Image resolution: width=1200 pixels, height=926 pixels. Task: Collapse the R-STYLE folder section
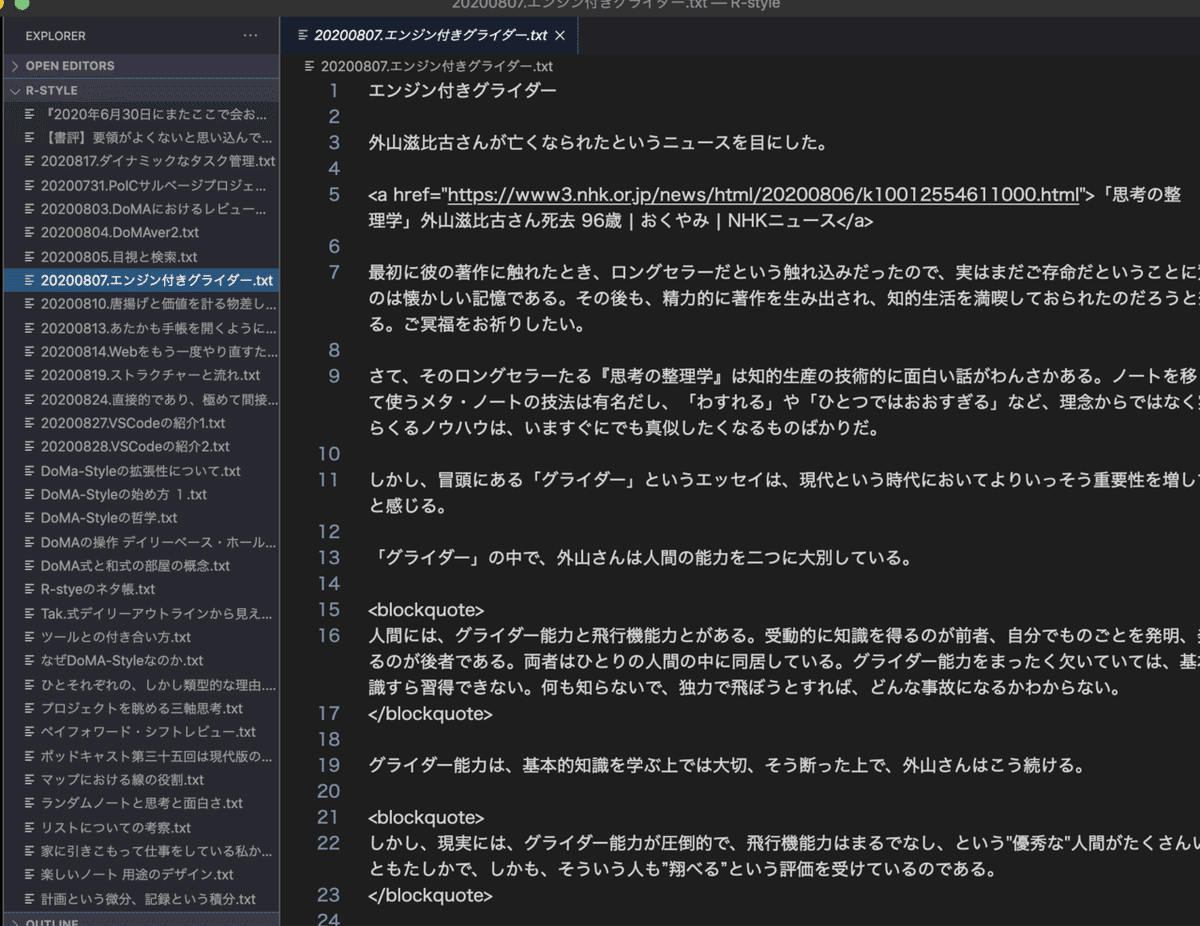(x=140, y=90)
